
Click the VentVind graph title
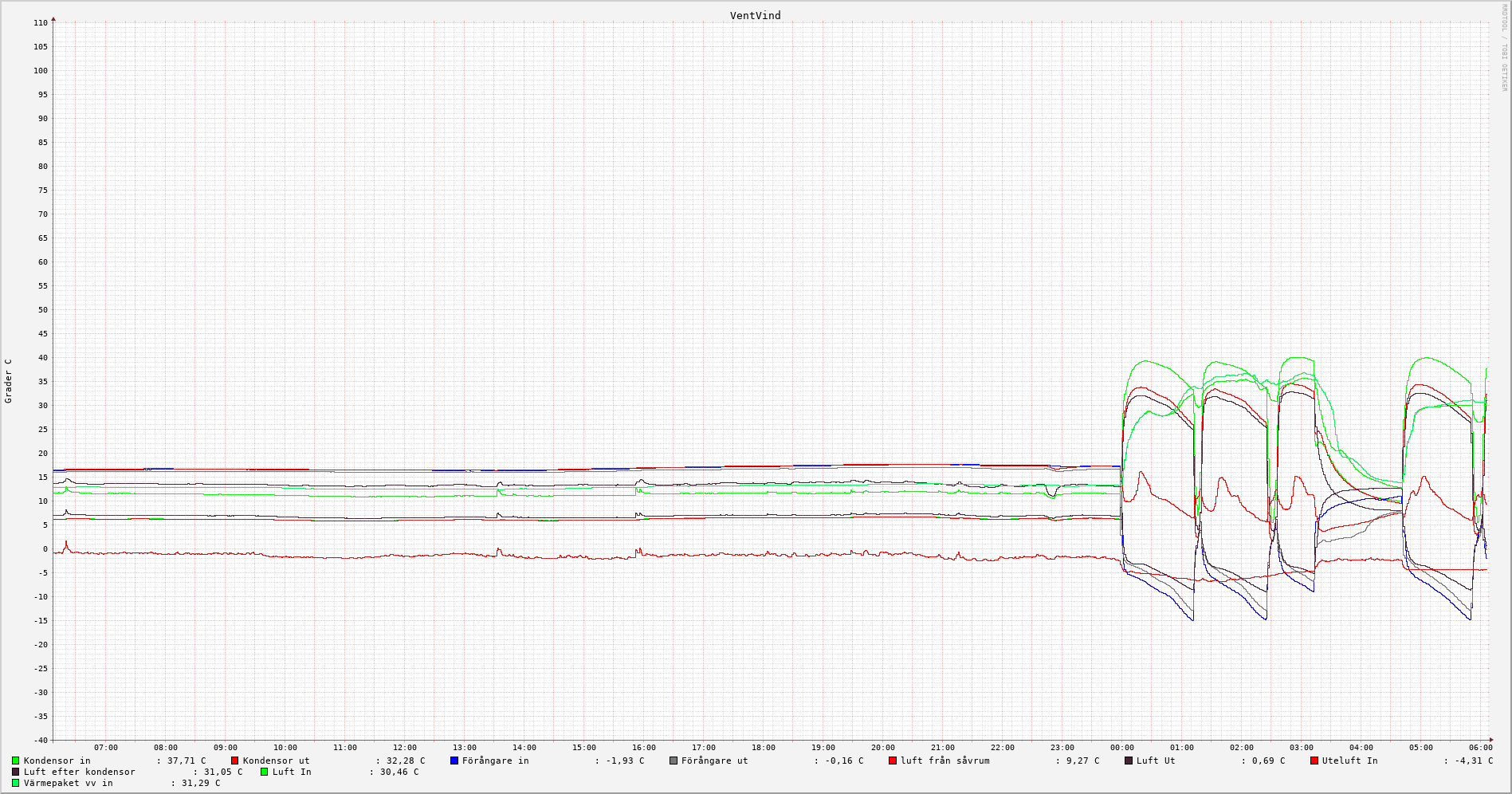coord(755,15)
